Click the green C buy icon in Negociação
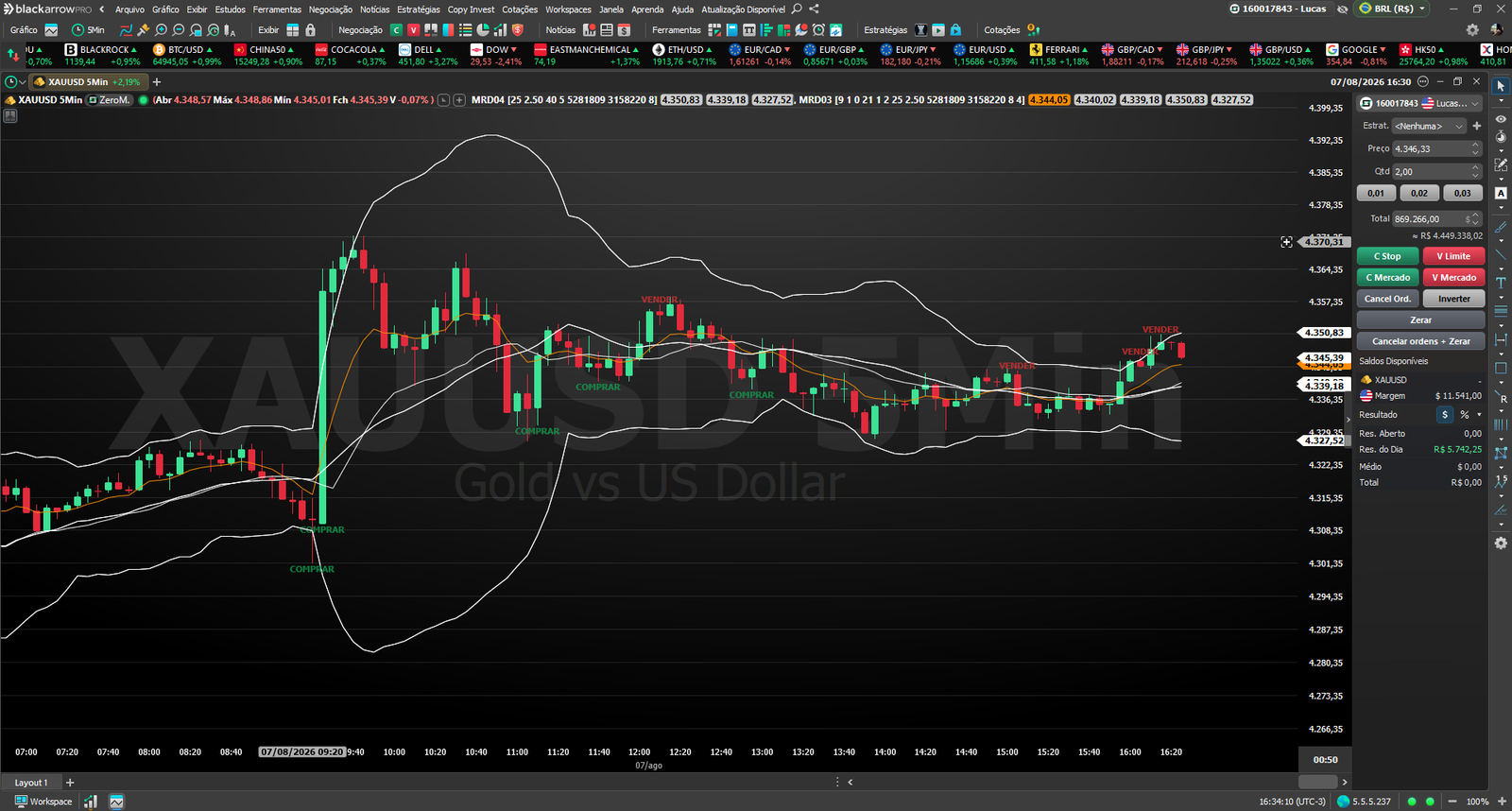Viewport: 1512px width, 811px height. (x=396, y=30)
